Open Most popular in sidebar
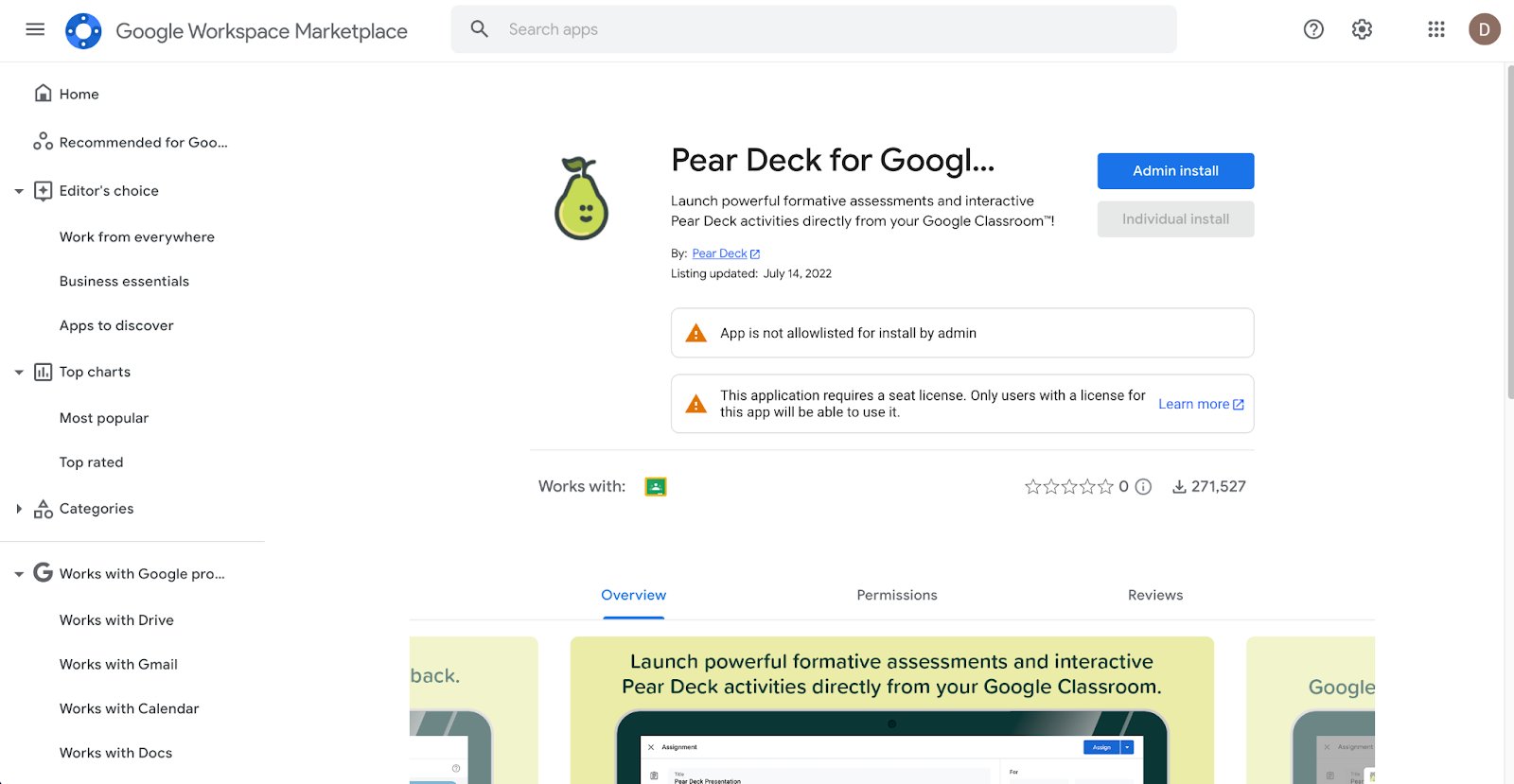 click(x=104, y=418)
